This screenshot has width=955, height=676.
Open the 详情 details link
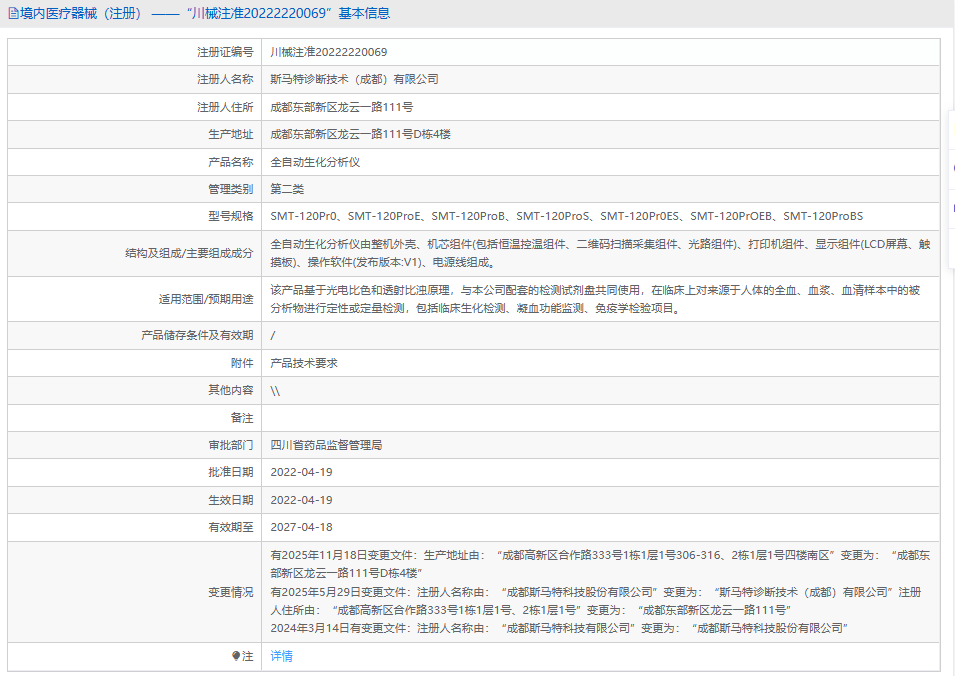coord(281,656)
